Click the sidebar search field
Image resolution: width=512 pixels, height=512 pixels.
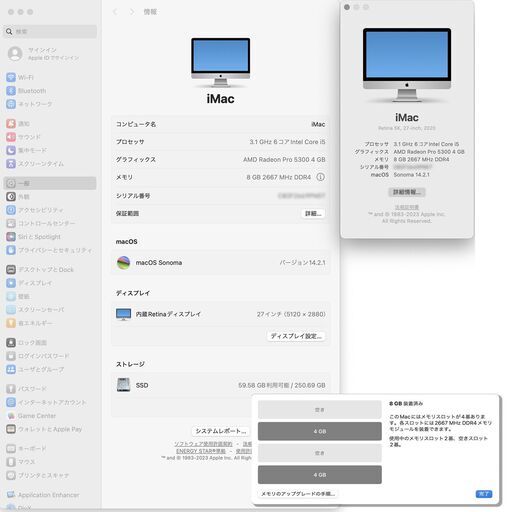[50, 31]
